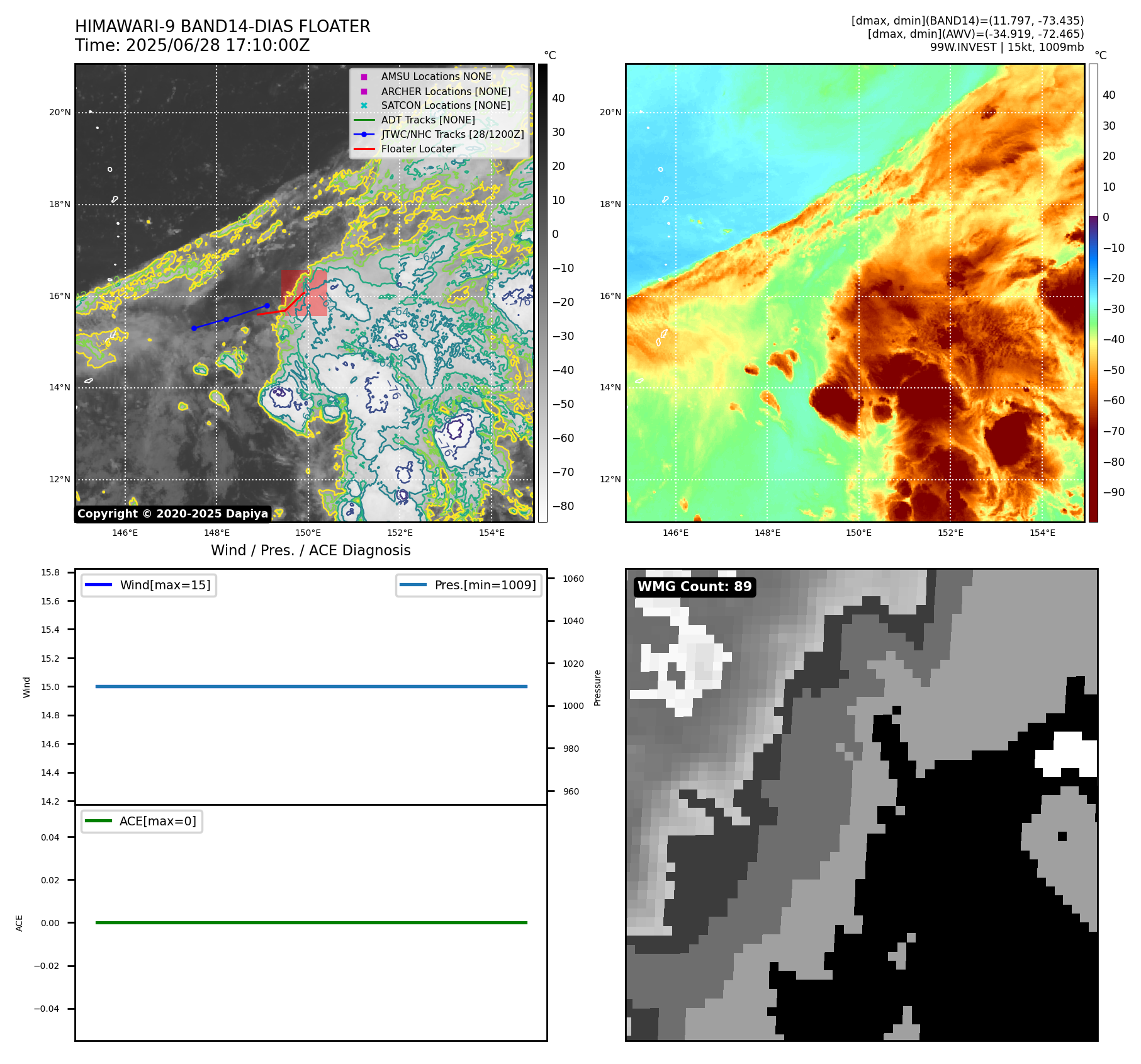Click the green line sample in the ACE[max=0] legend
This screenshot has width=1141, height=1064.
pyautogui.click(x=98, y=821)
